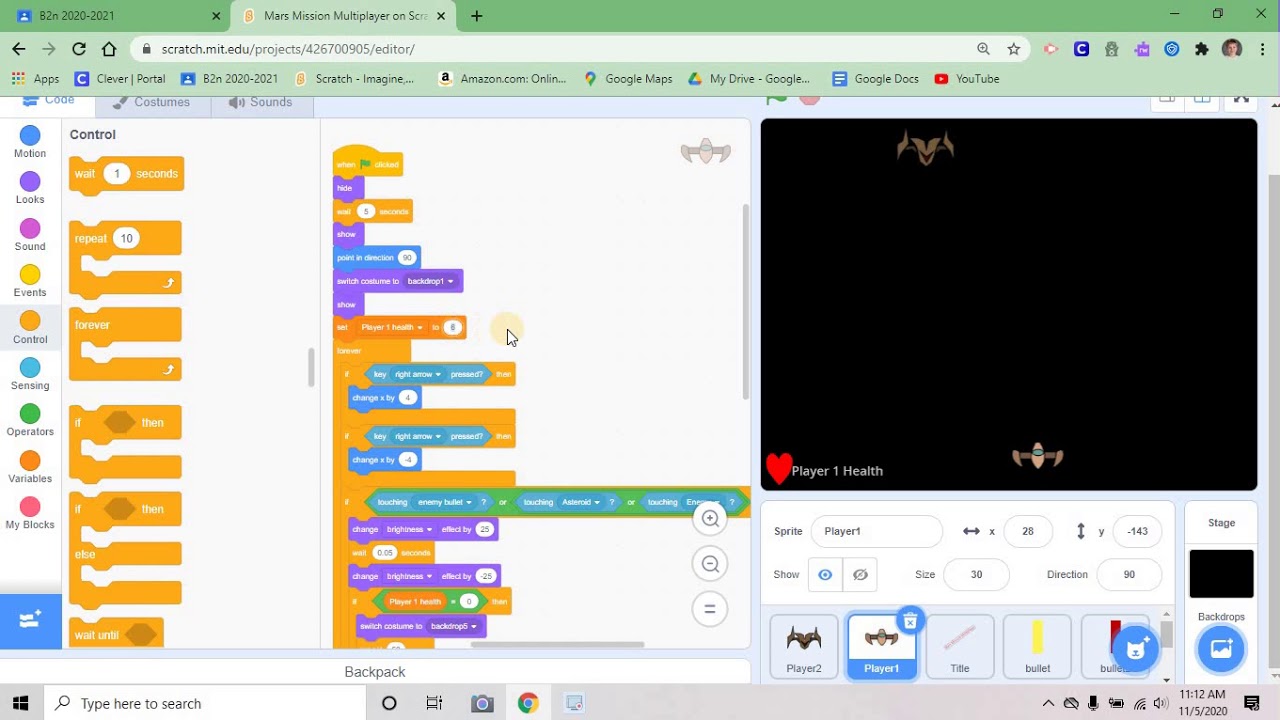
Task: Show the sprite using eye icon
Action: pos(825,574)
